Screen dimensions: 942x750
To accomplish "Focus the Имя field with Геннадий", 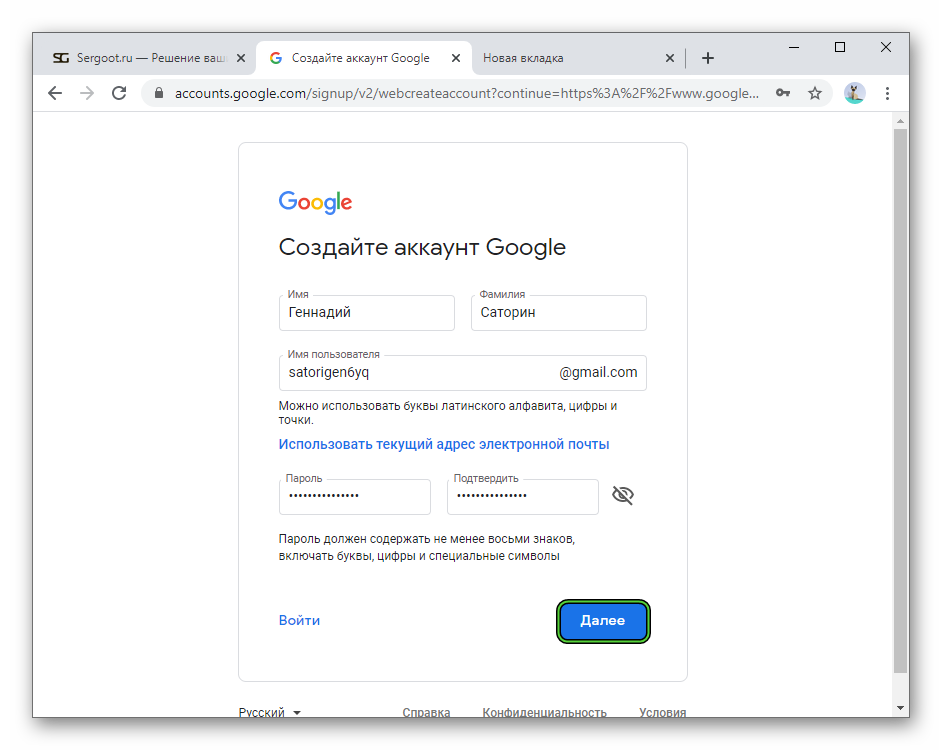I will click(366, 312).
